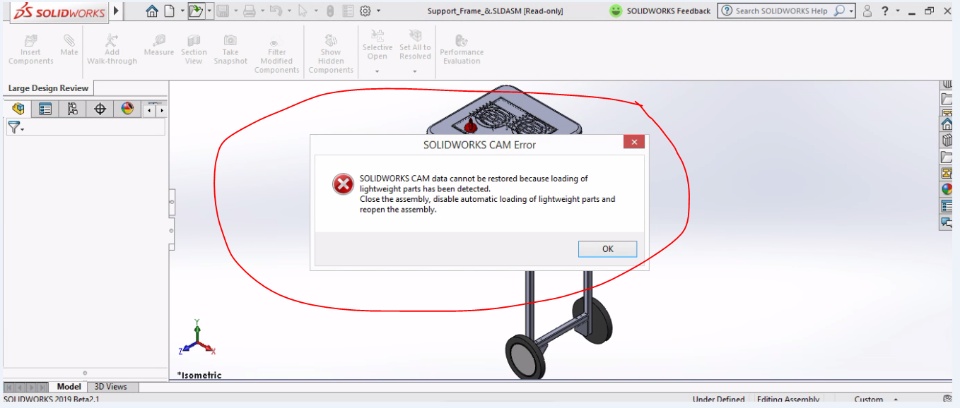Click the XYZ orientation triad
This screenshot has height=408, width=960.
[x=197, y=338]
